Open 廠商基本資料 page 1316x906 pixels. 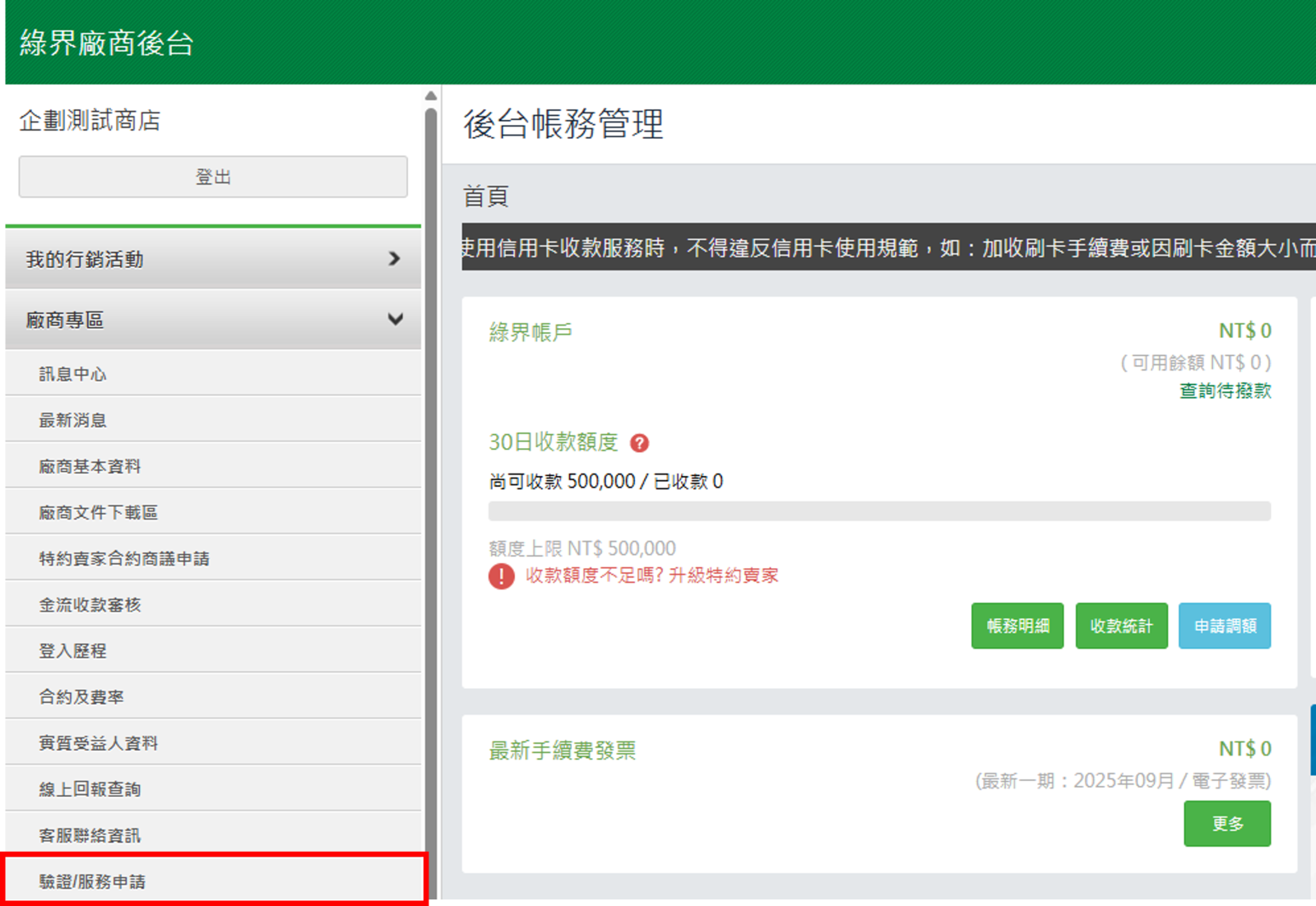coord(90,466)
